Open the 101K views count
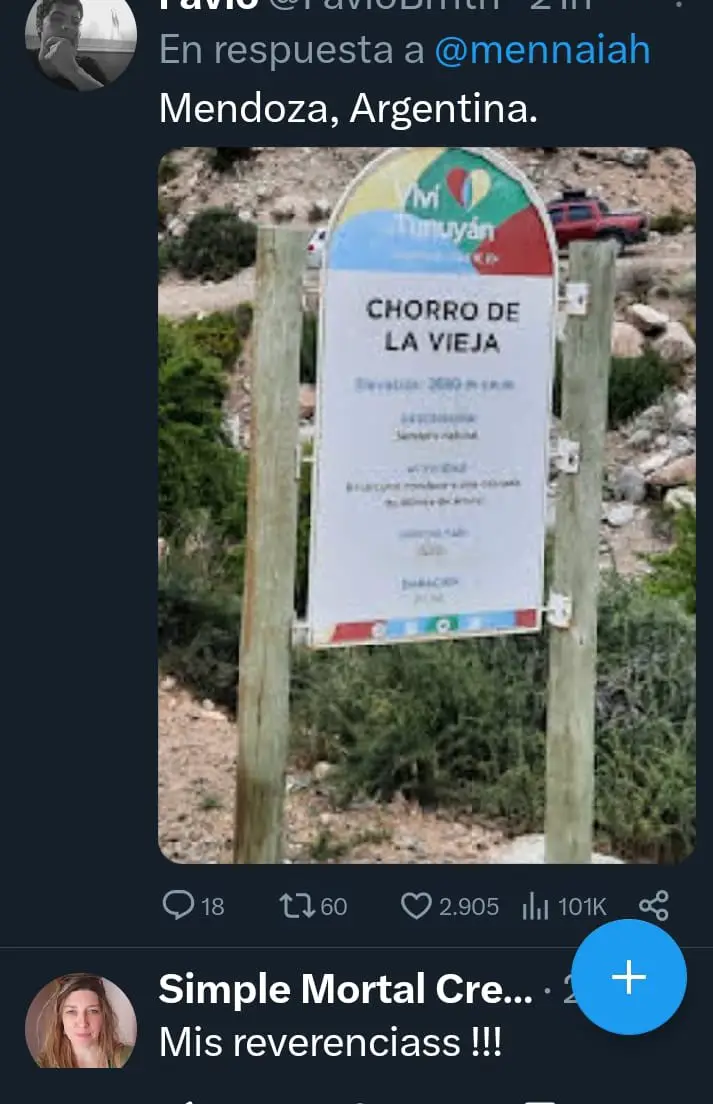This screenshot has width=713, height=1104. click(x=581, y=907)
